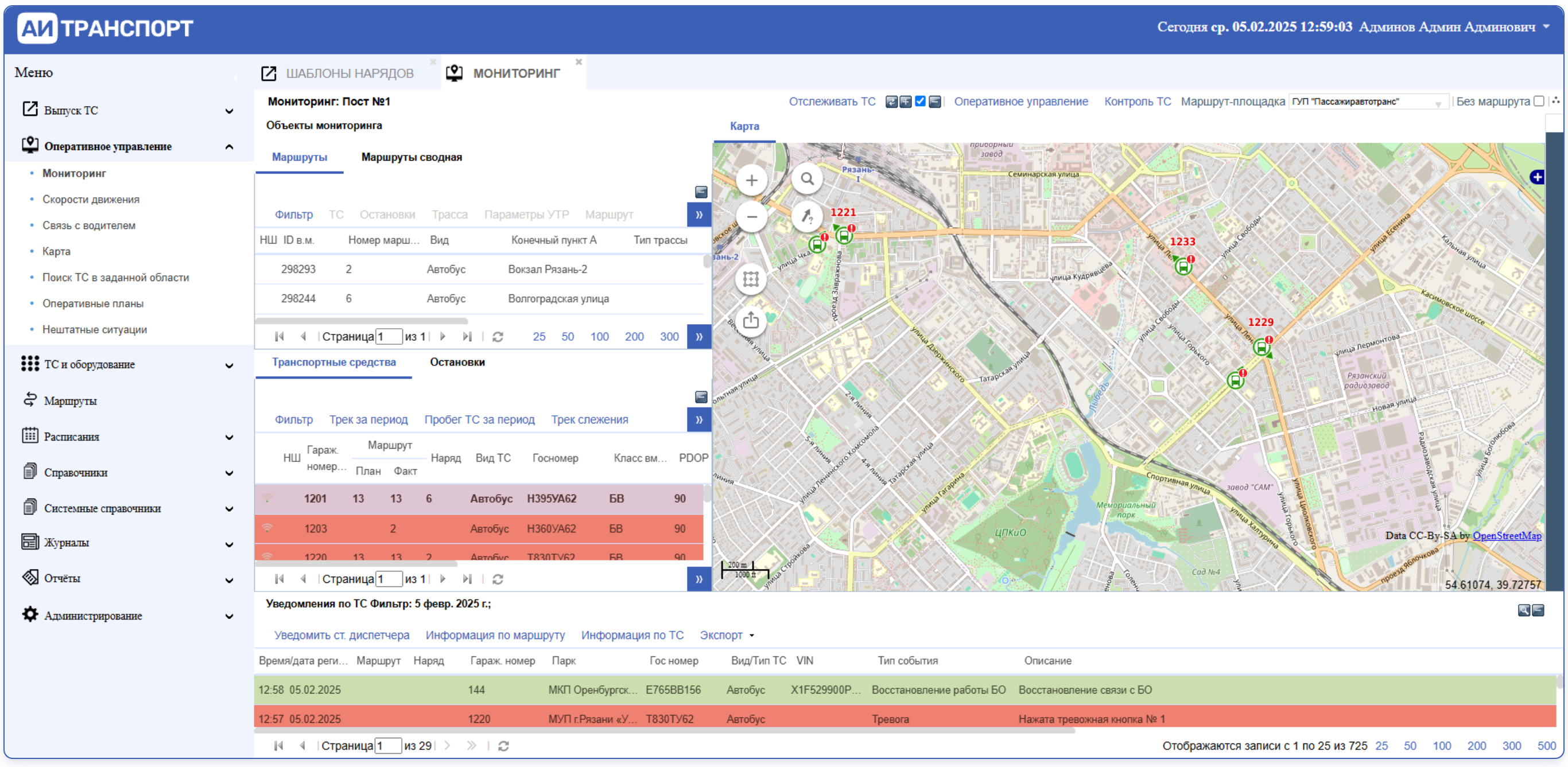Screen dimensions: 1568x767
Task: Select the map area selection frame tool
Action: [751, 279]
